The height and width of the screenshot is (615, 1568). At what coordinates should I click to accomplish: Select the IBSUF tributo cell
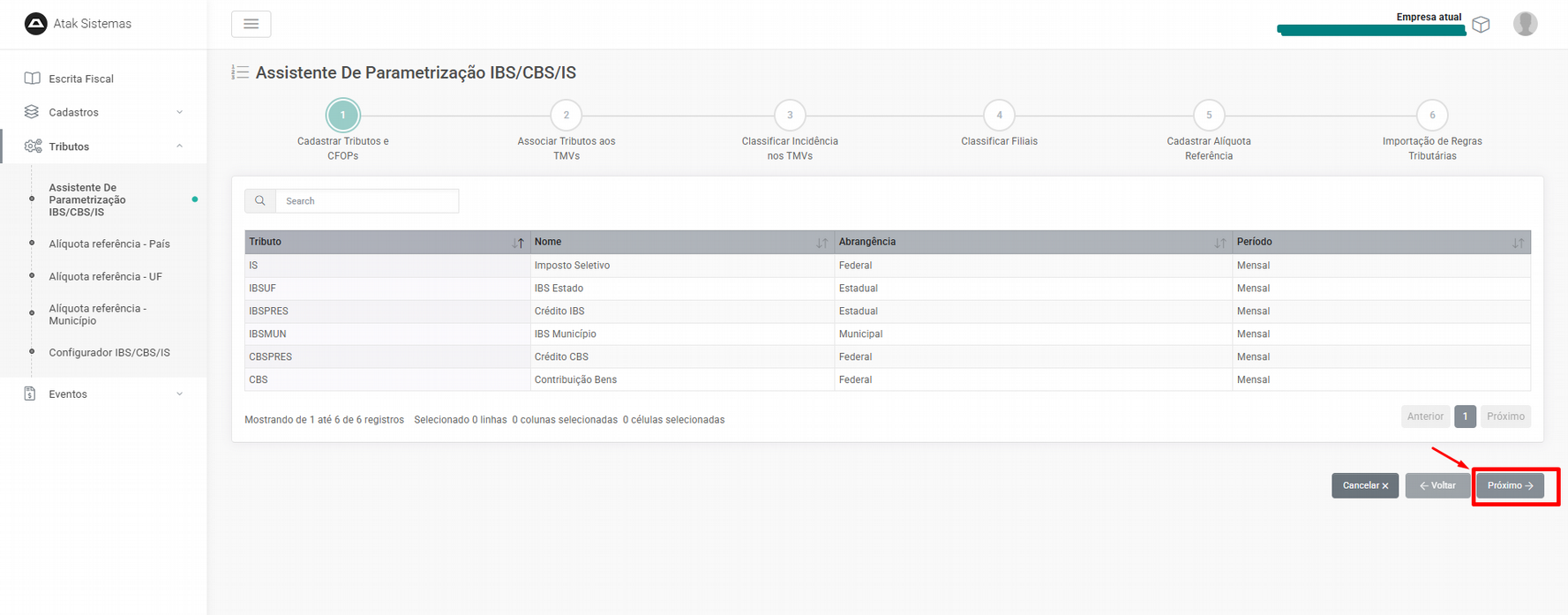387,289
